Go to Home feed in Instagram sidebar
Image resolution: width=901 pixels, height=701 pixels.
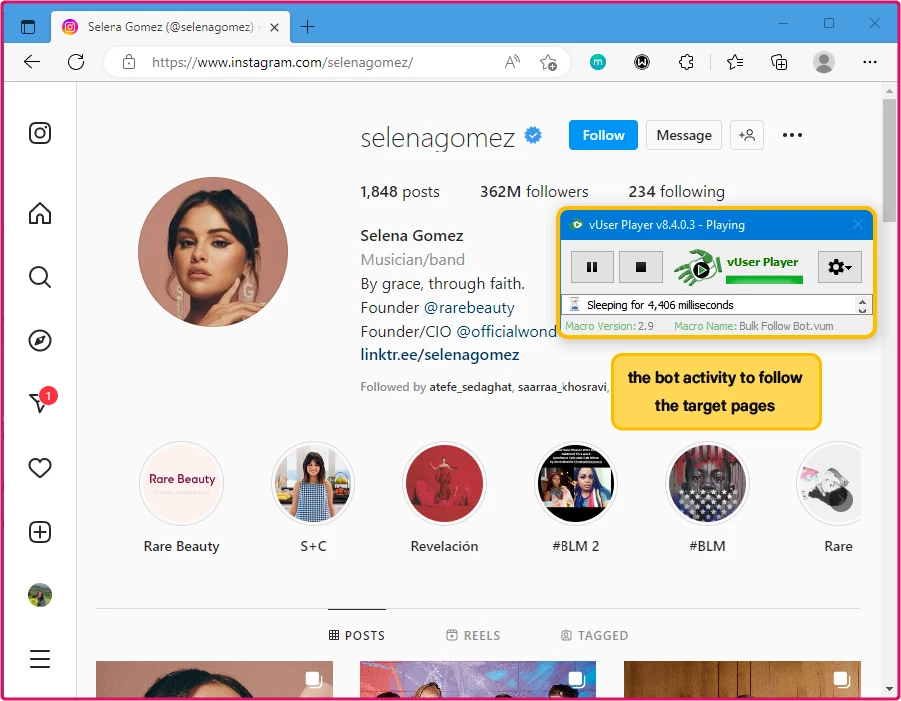40,213
